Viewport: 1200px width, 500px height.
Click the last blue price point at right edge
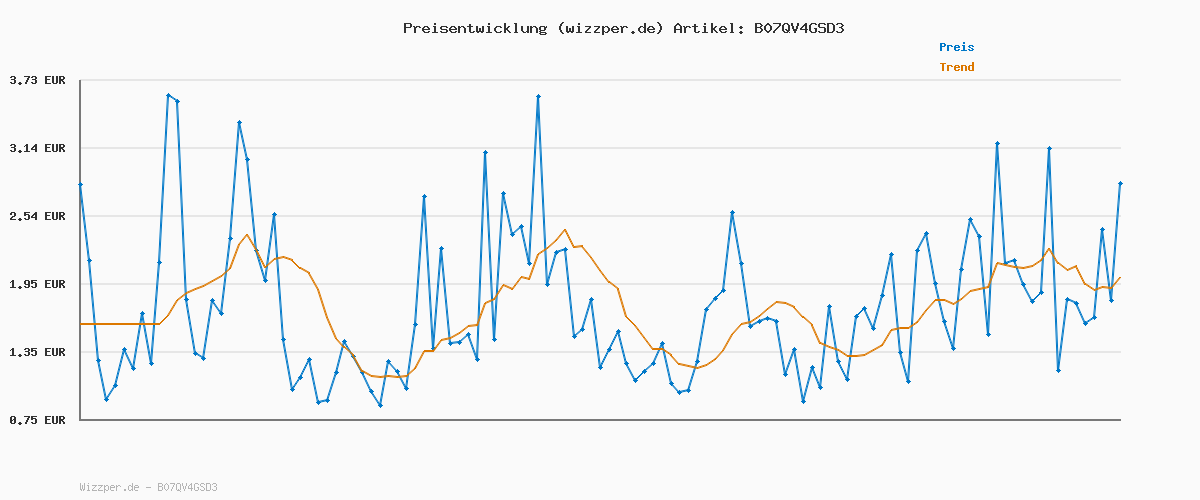[1120, 184]
